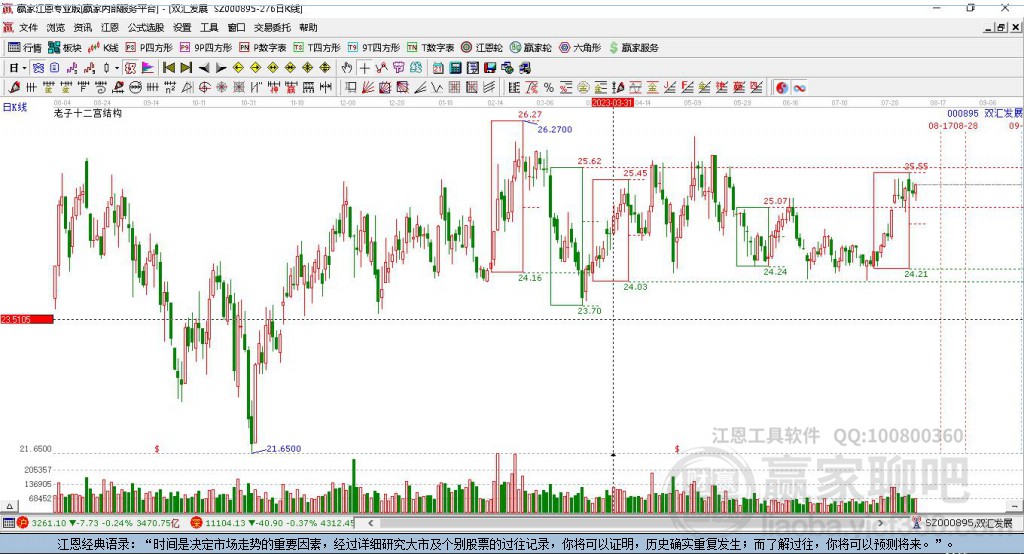Image resolution: width=1024 pixels, height=554 pixels.
Task: Click horizontal scrollbar left arrow
Action: [370, 523]
